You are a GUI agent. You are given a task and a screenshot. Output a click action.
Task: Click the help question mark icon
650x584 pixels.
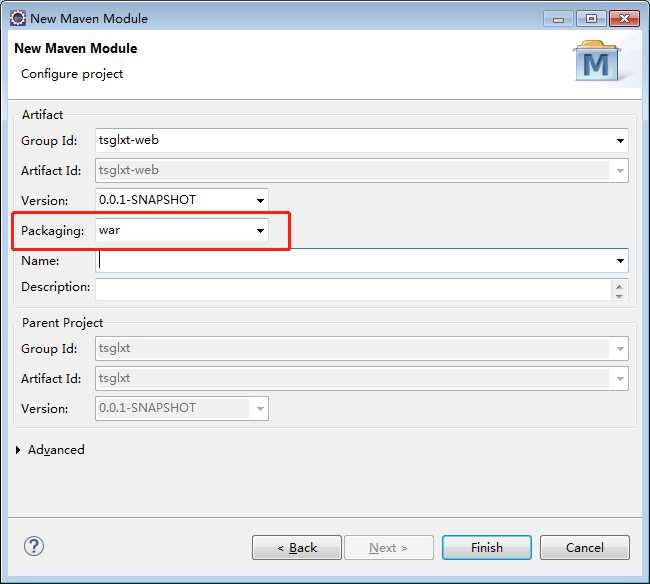(34, 546)
